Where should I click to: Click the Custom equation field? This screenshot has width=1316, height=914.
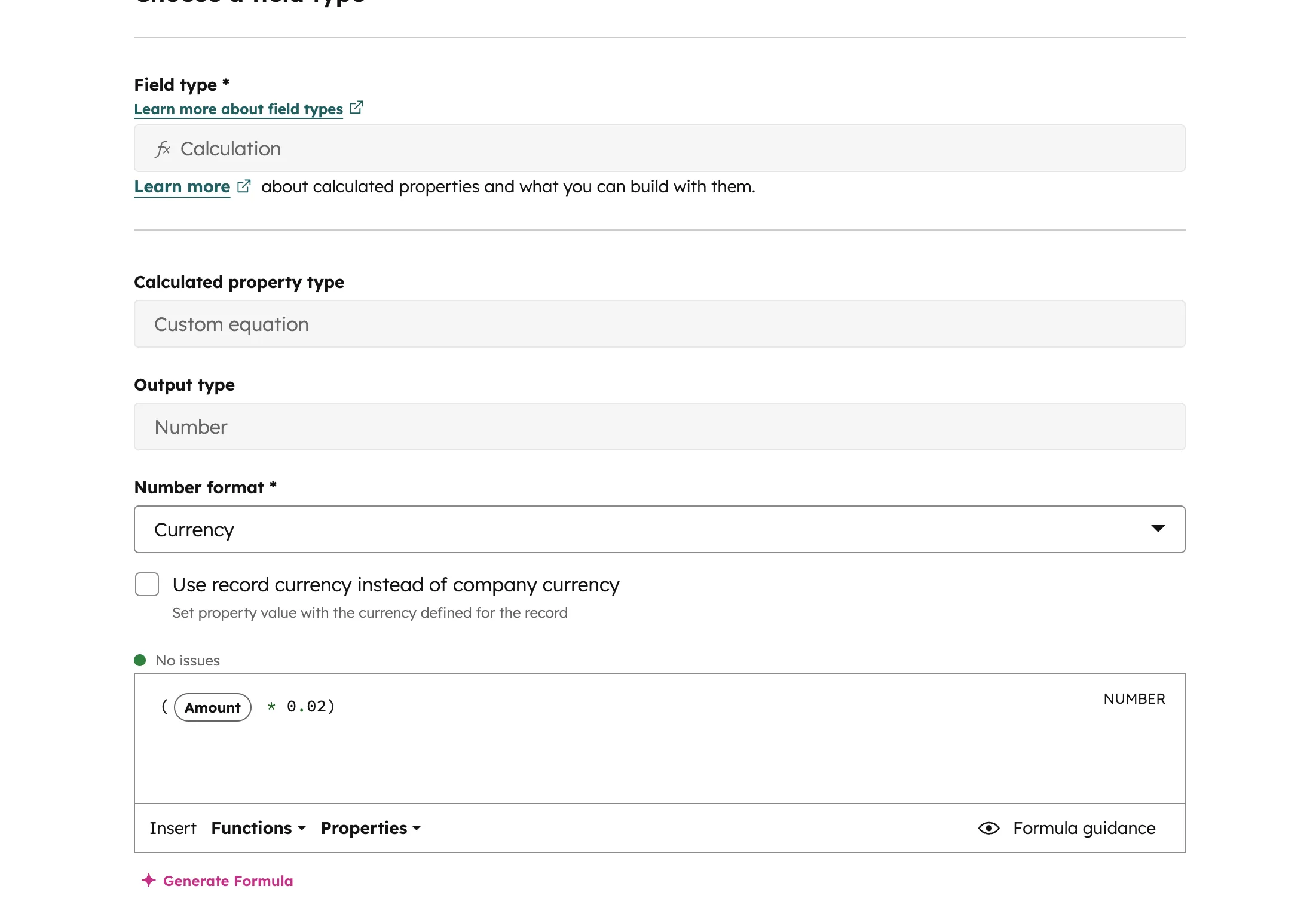pos(657,324)
